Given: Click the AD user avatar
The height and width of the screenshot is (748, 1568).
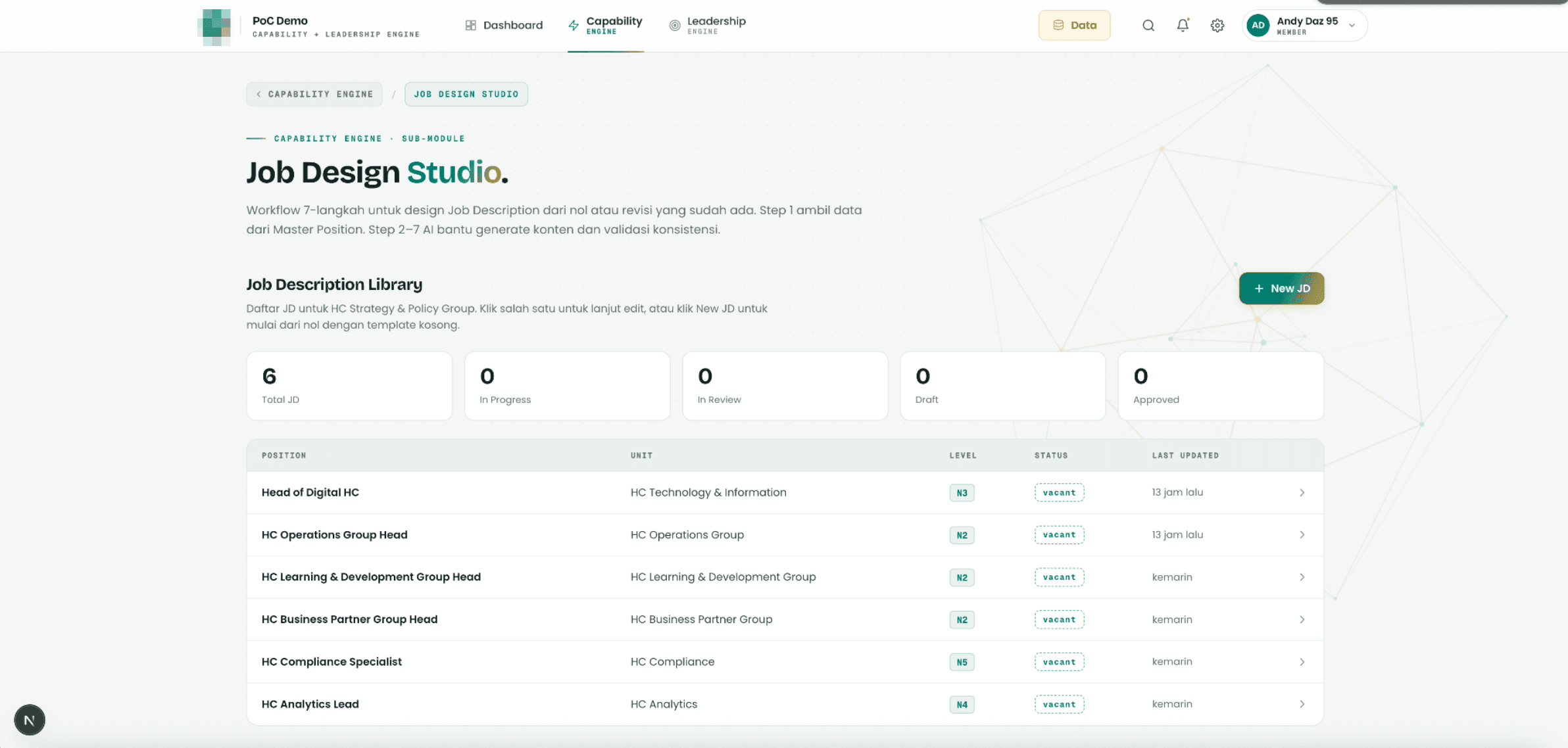Looking at the screenshot, I should pos(1258,26).
